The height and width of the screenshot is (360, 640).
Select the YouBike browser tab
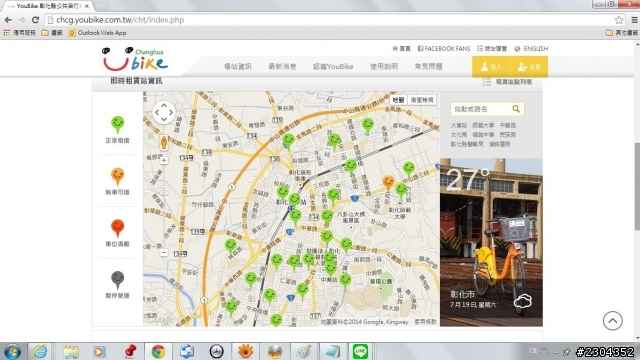pyautogui.click(x=47, y=6)
